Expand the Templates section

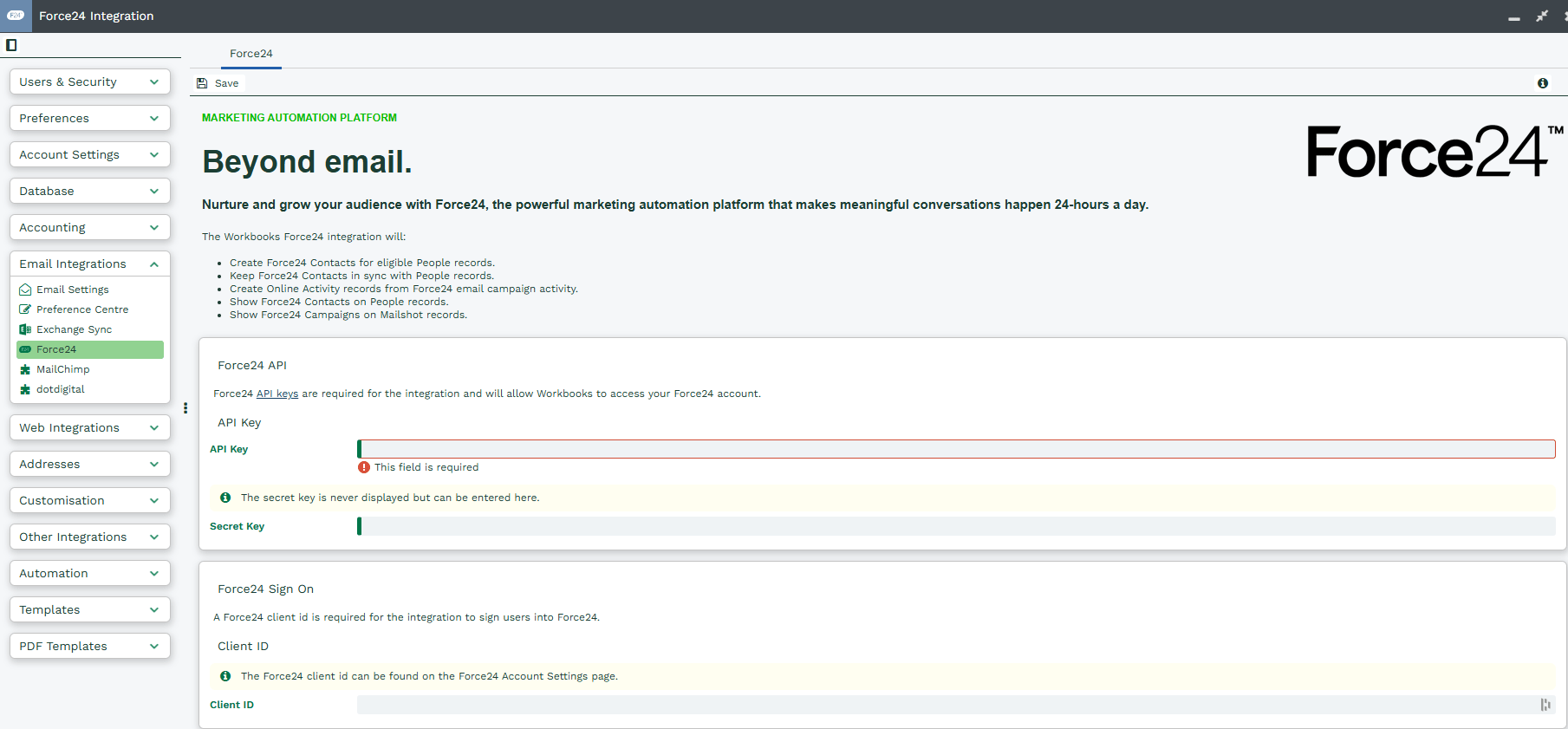(x=90, y=609)
